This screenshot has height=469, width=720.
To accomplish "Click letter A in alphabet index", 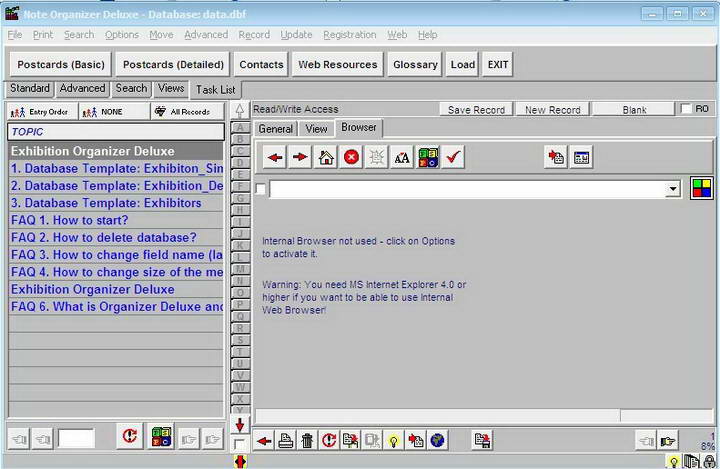I will (240, 128).
